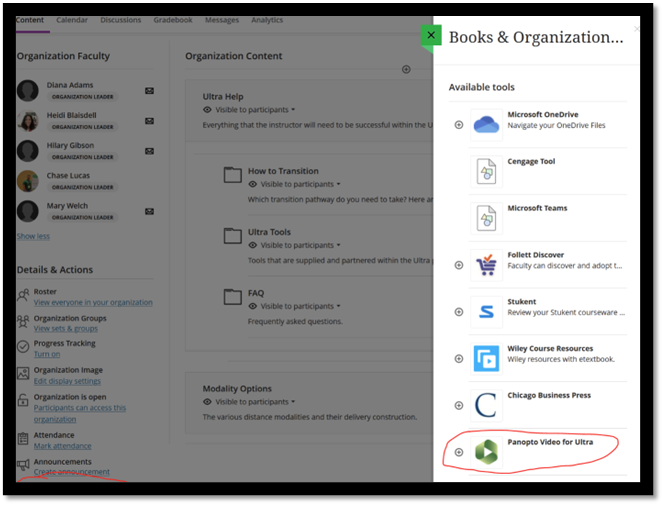663x505 pixels.
Task: Open the Microsoft OneDrive cloud icon
Action: coord(486,125)
